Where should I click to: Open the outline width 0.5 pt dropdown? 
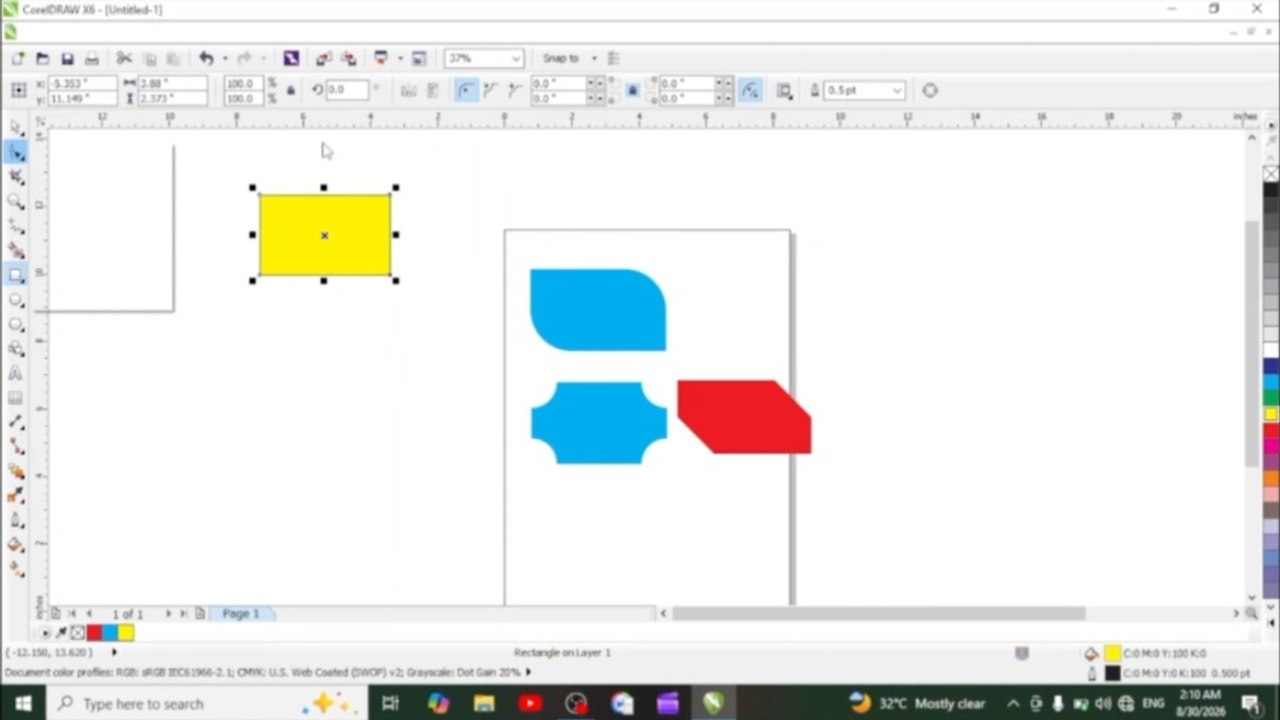pyautogui.click(x=897, y=90)
